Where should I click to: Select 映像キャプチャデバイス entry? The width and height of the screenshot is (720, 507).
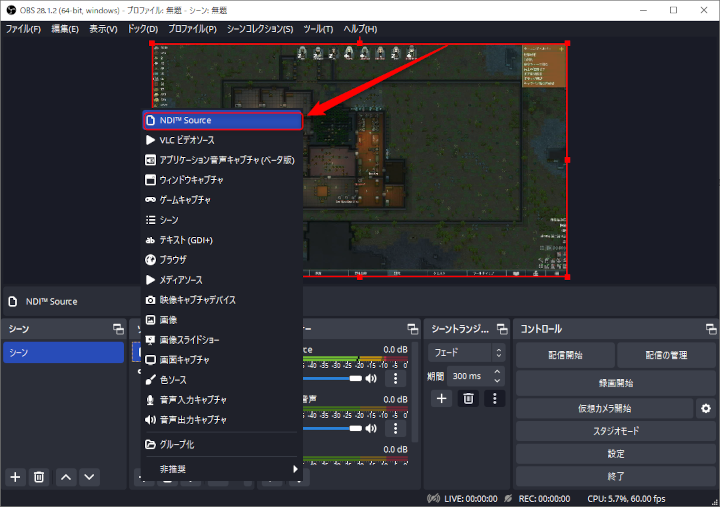pos(222,300)
